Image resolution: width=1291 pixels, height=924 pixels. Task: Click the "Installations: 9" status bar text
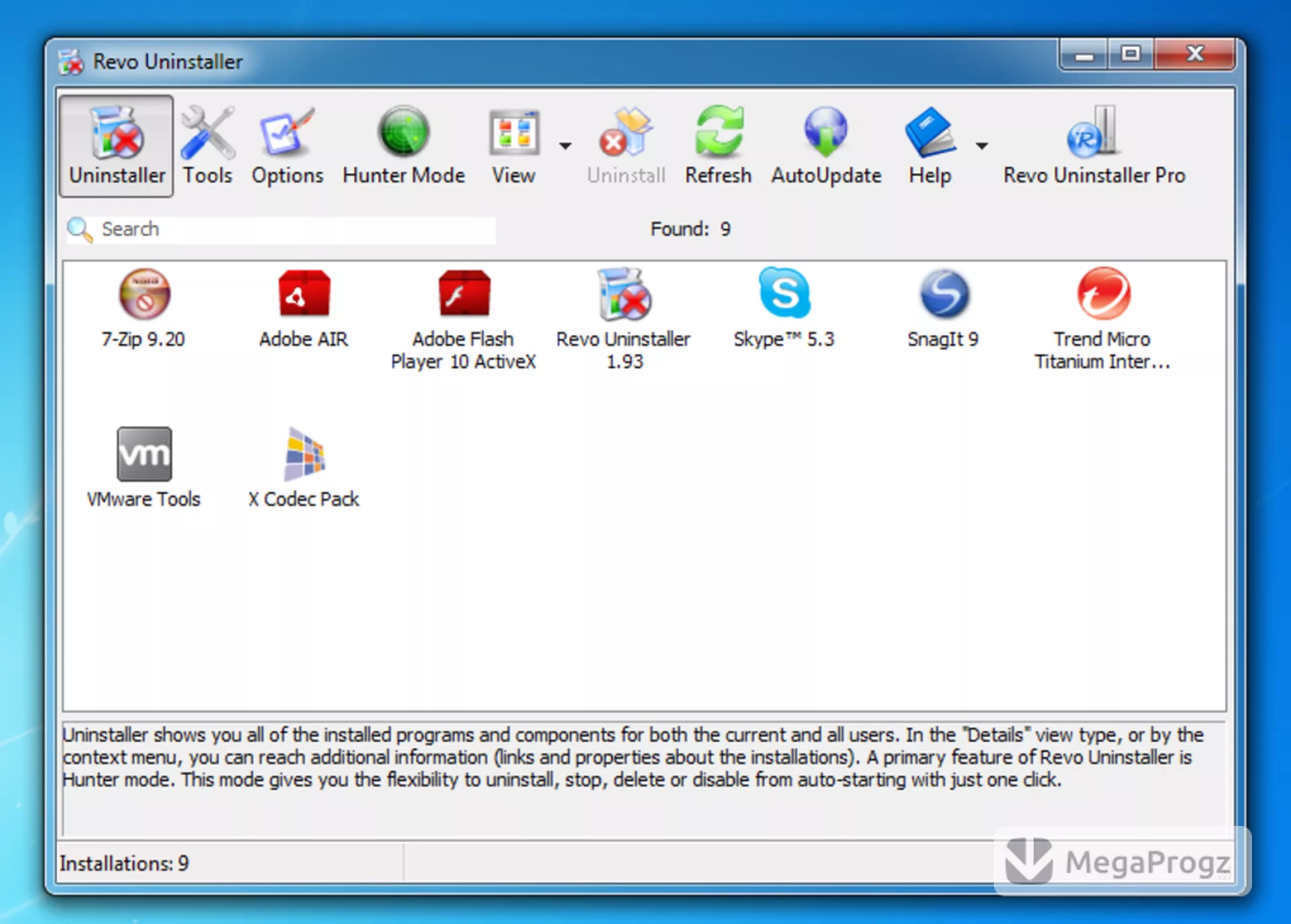coord(124,863)
